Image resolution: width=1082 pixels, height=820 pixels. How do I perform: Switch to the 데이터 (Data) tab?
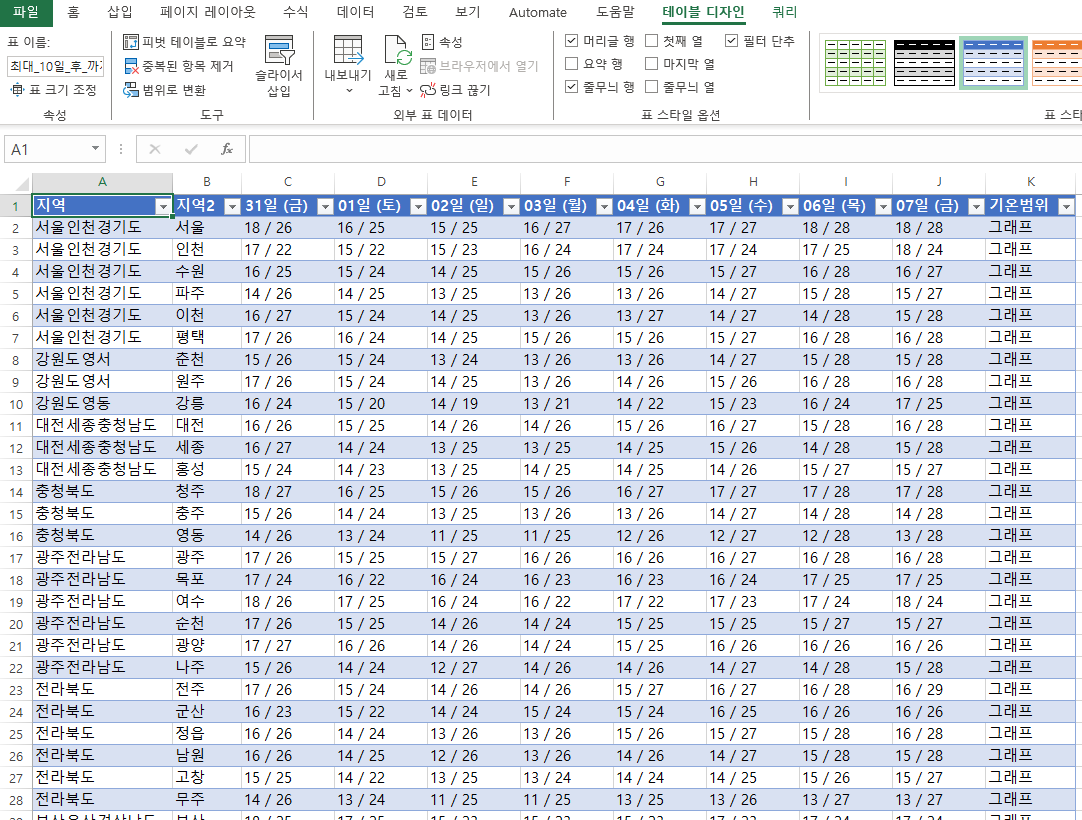tap(355, 12)
